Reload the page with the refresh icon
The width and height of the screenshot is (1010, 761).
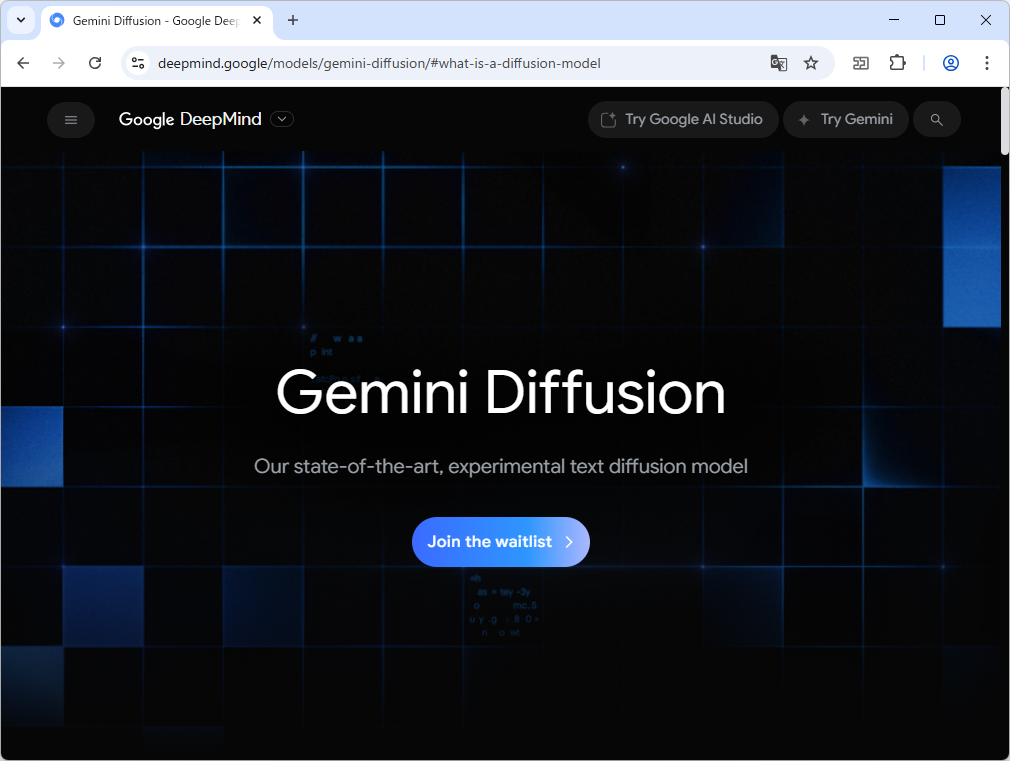(x=95, y=62)
